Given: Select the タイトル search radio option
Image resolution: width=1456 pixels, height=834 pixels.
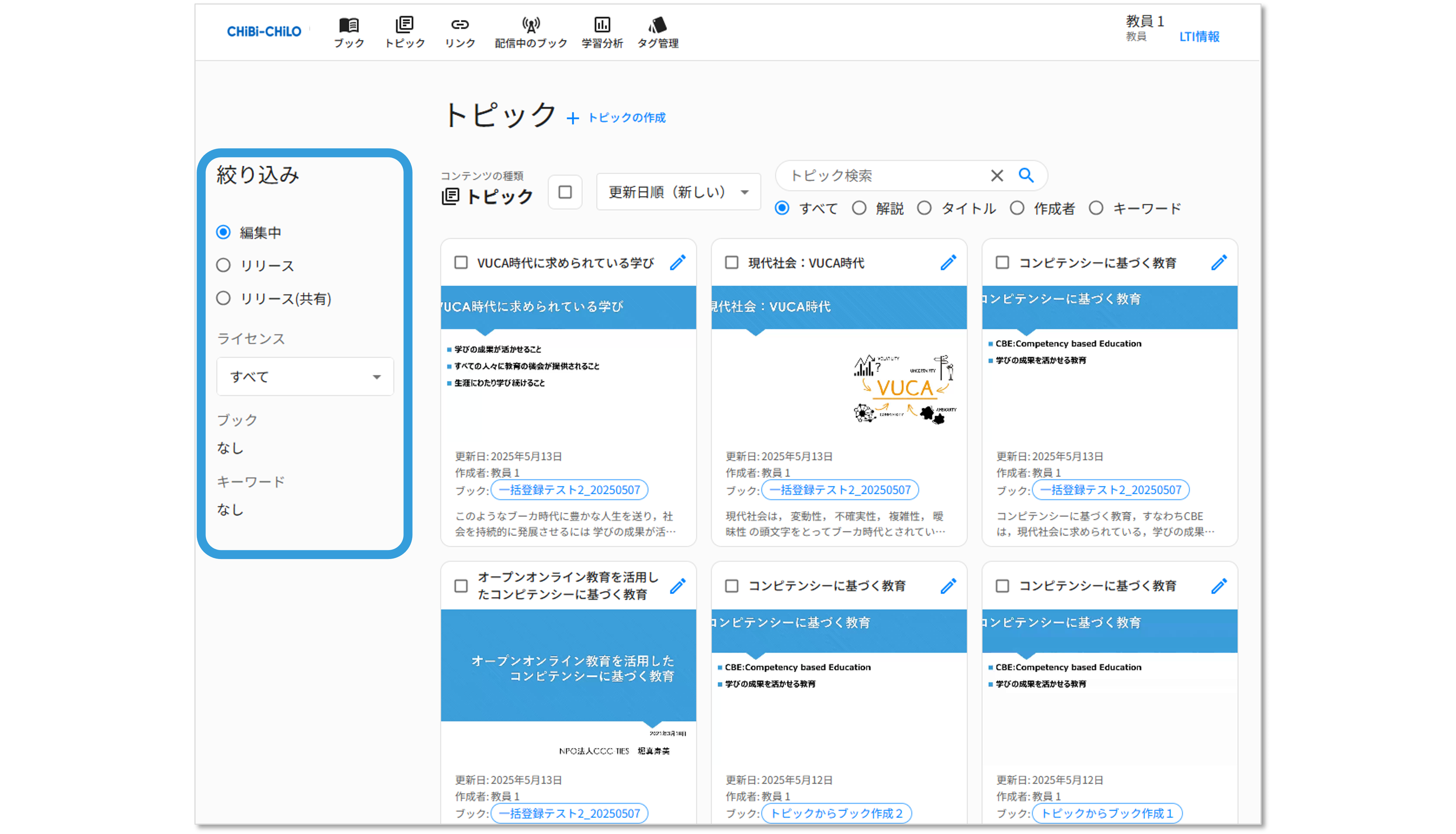Looking at the screenshot, I should pos(924,208).
